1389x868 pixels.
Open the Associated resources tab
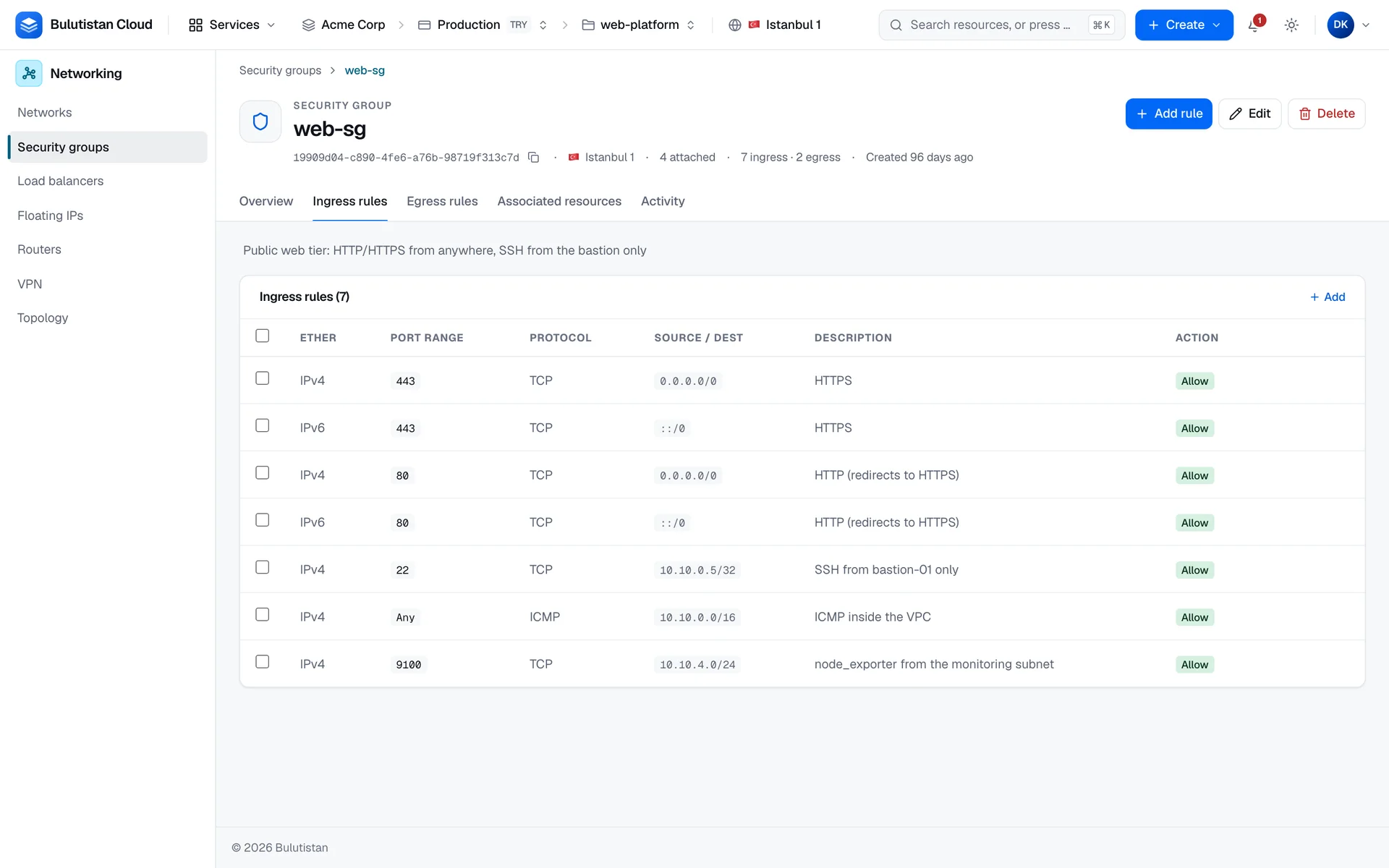(x=559, y=201)
